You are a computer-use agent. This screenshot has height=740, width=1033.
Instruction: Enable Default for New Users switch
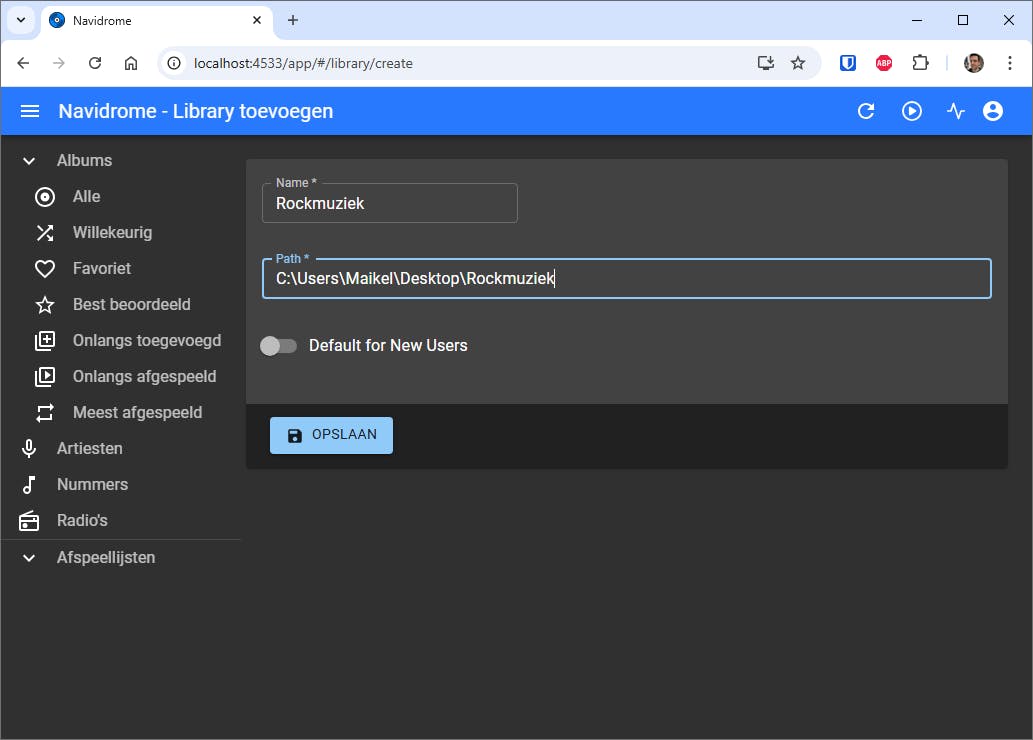[x=278, y=346]
